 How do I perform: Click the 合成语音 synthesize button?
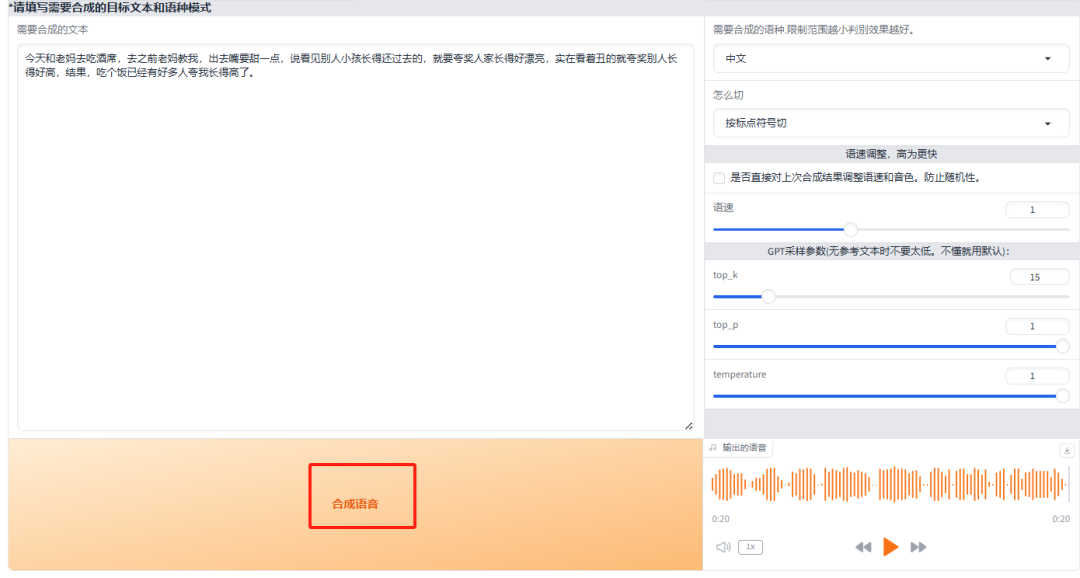tap(355, 504)
